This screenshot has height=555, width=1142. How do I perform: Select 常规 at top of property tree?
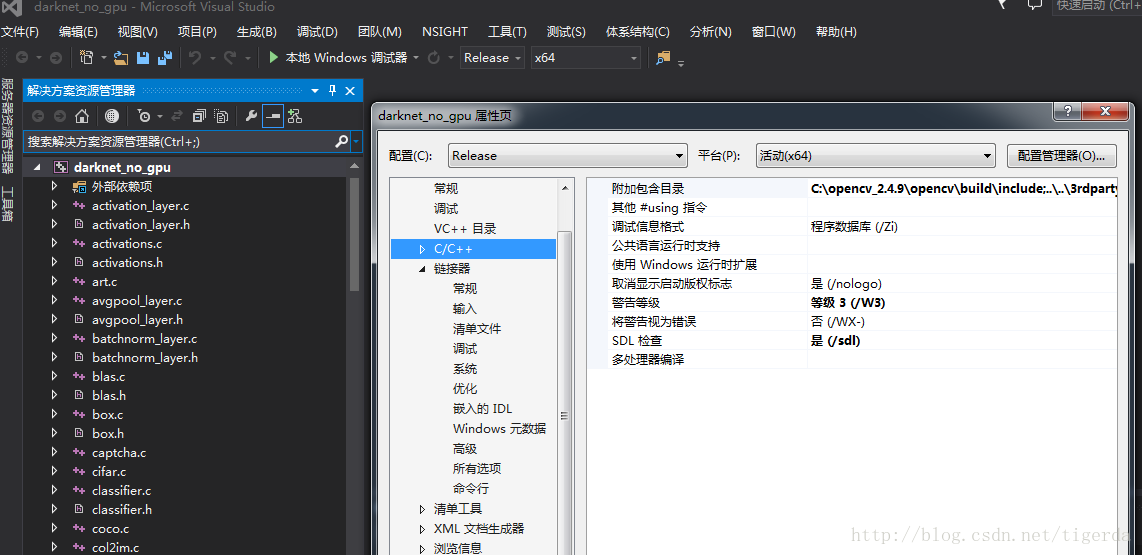coord(446,188)
